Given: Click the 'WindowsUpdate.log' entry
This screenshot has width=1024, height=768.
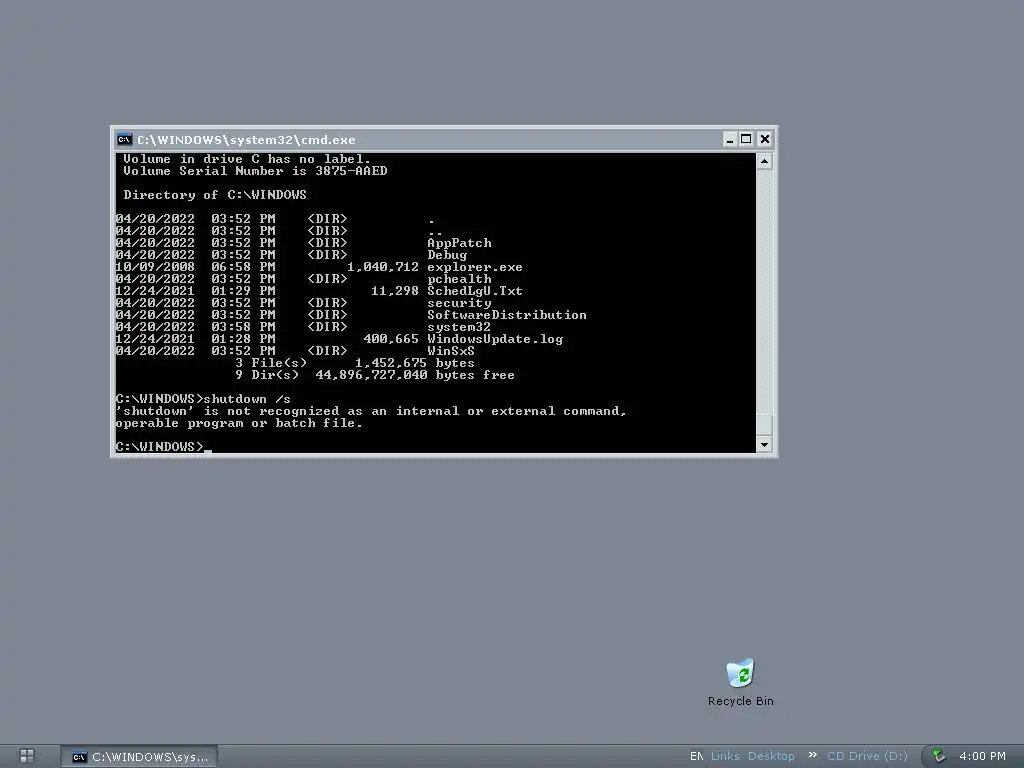Looking at the screenshot, I should (495, 339).
